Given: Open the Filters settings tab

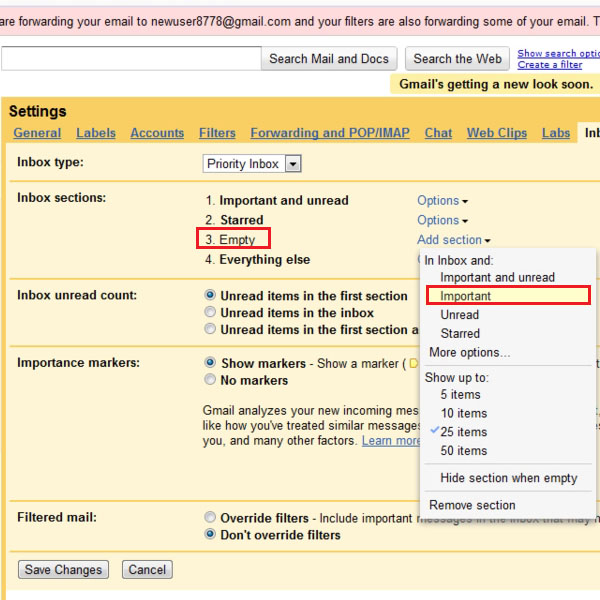Looking at the screenshot, I should [x=217, y=133].
